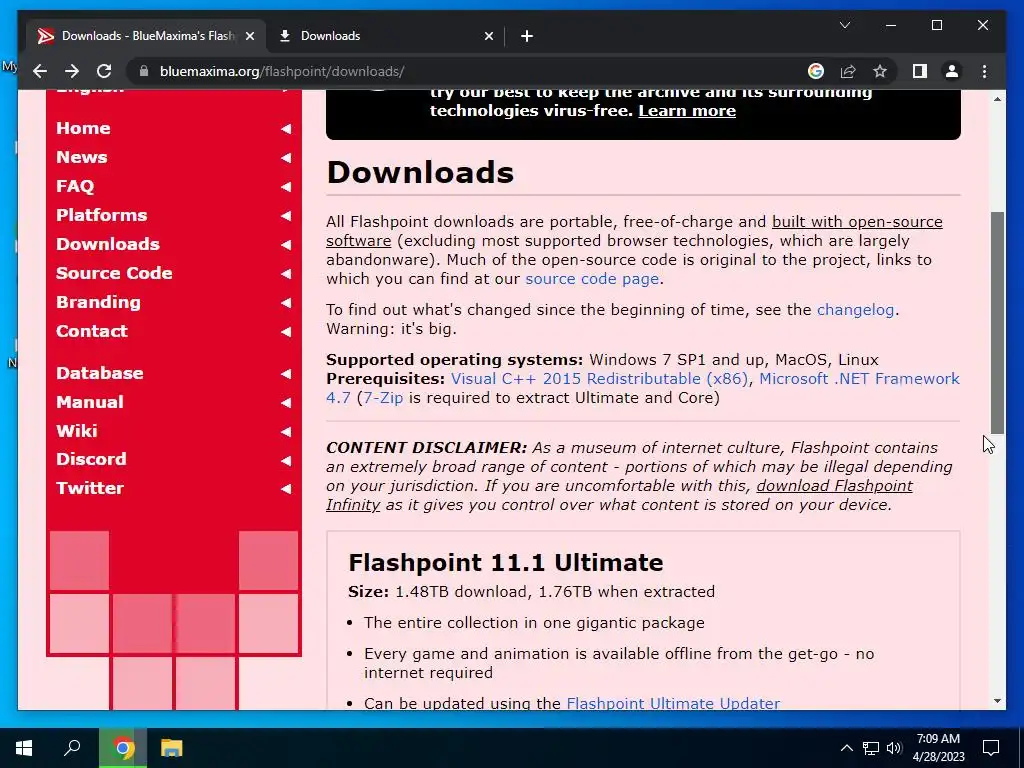1024x768 pixels.
Task: Open the notification center icon
Action: (x=991, y=748)
